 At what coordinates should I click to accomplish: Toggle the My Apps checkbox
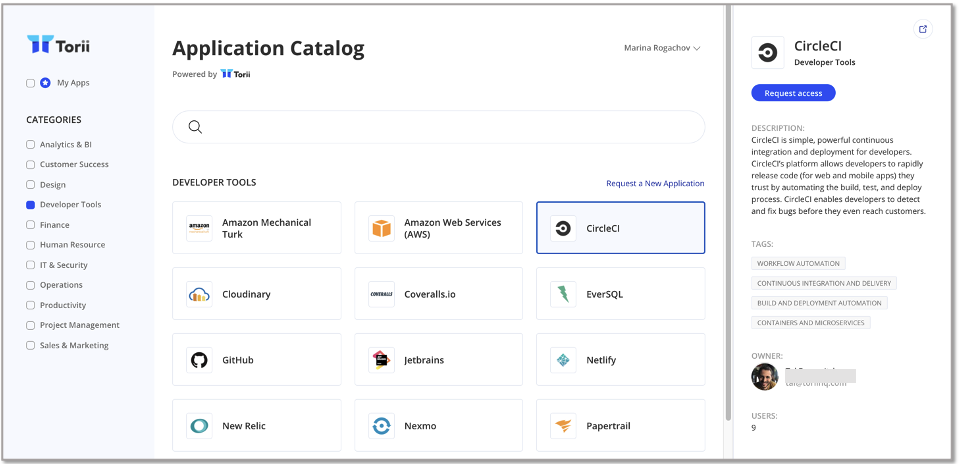(31, 83)
